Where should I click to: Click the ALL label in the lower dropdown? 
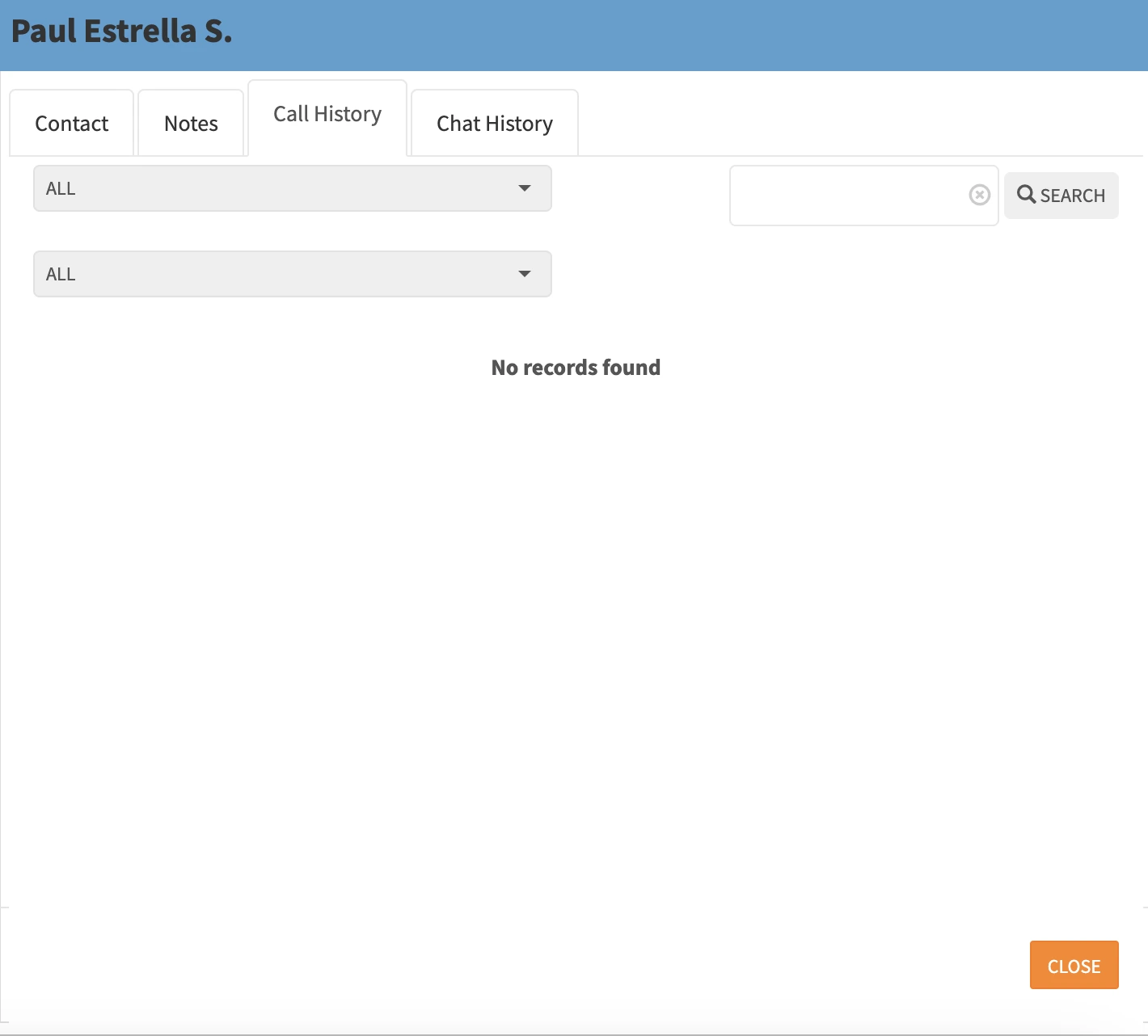(61, 274)
